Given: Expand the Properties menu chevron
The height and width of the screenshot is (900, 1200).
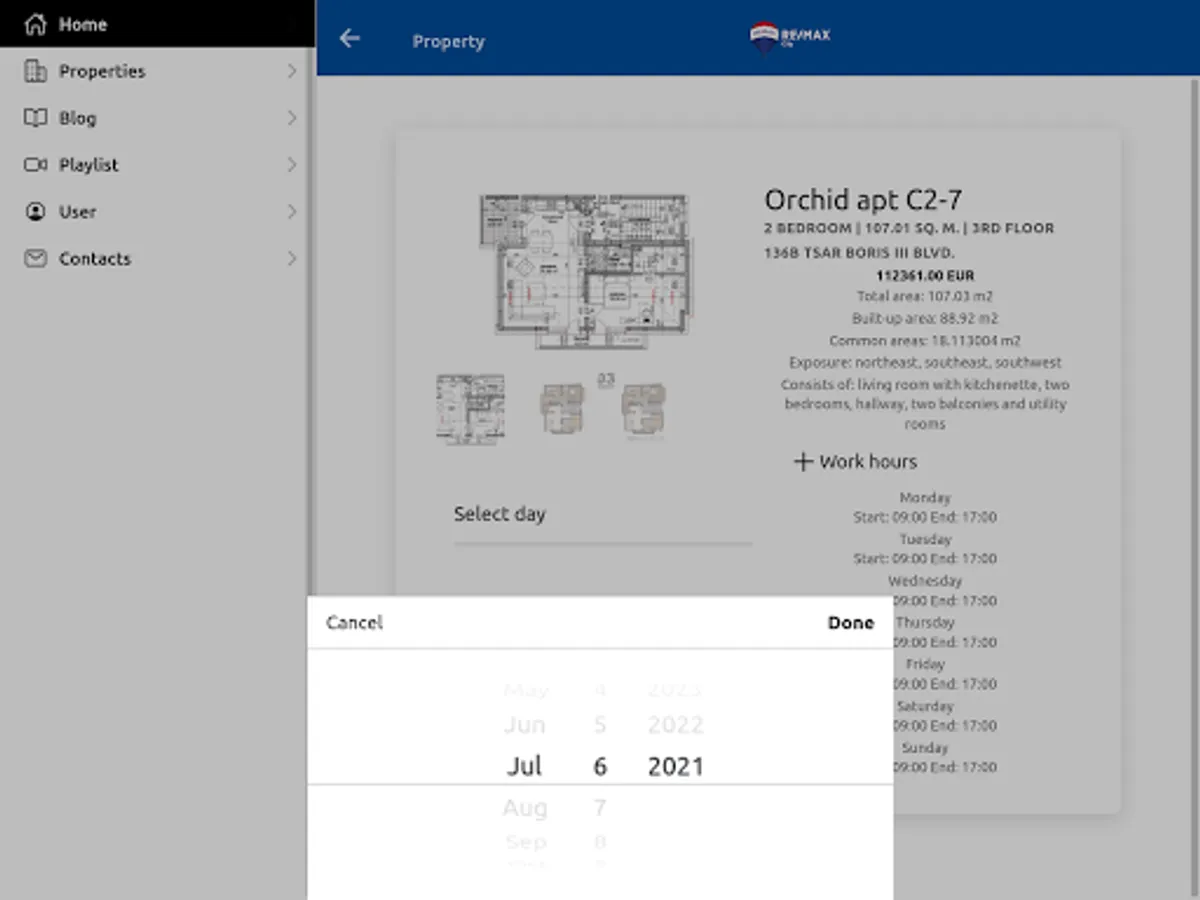Looking at the screenshot, I should pos(292,71).
